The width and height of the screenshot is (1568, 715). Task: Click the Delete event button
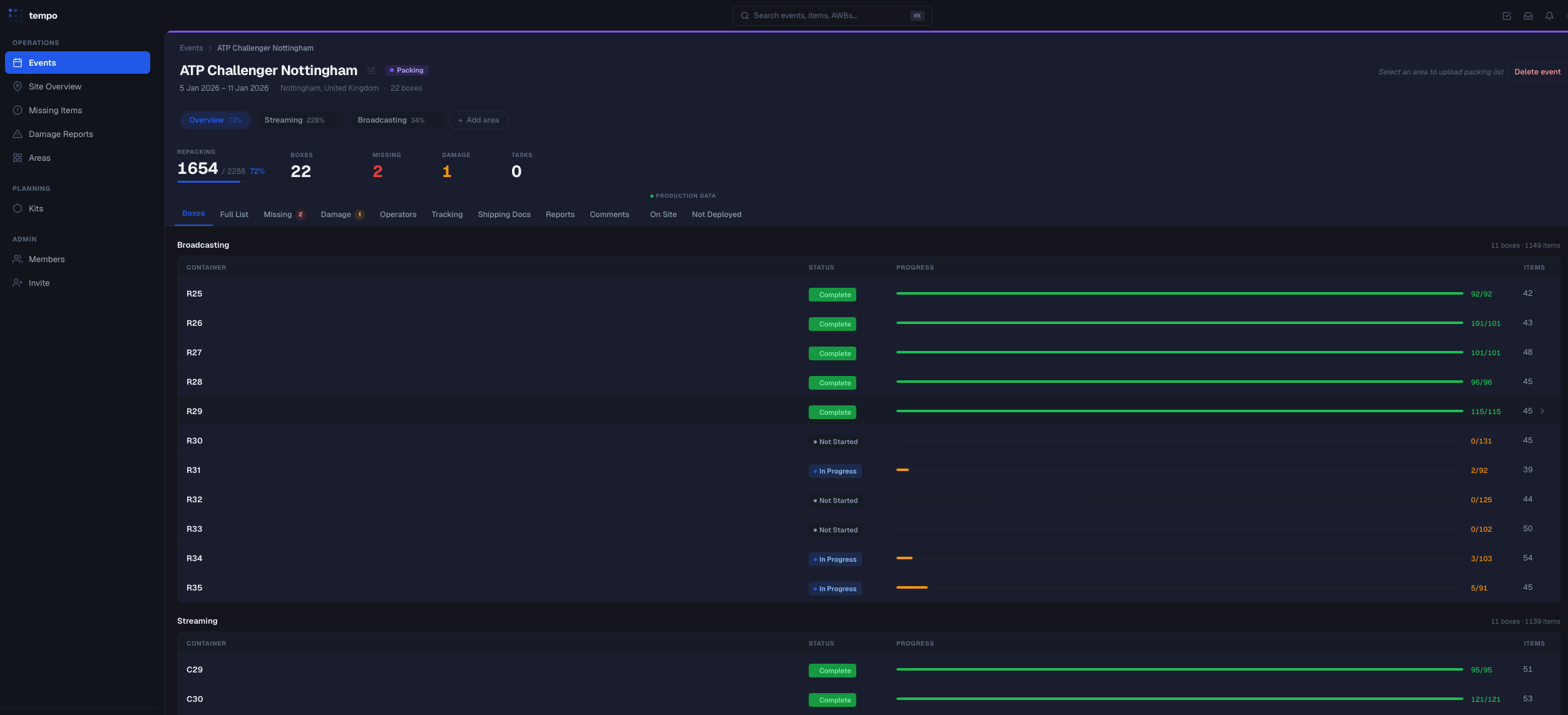[1537, 71]
